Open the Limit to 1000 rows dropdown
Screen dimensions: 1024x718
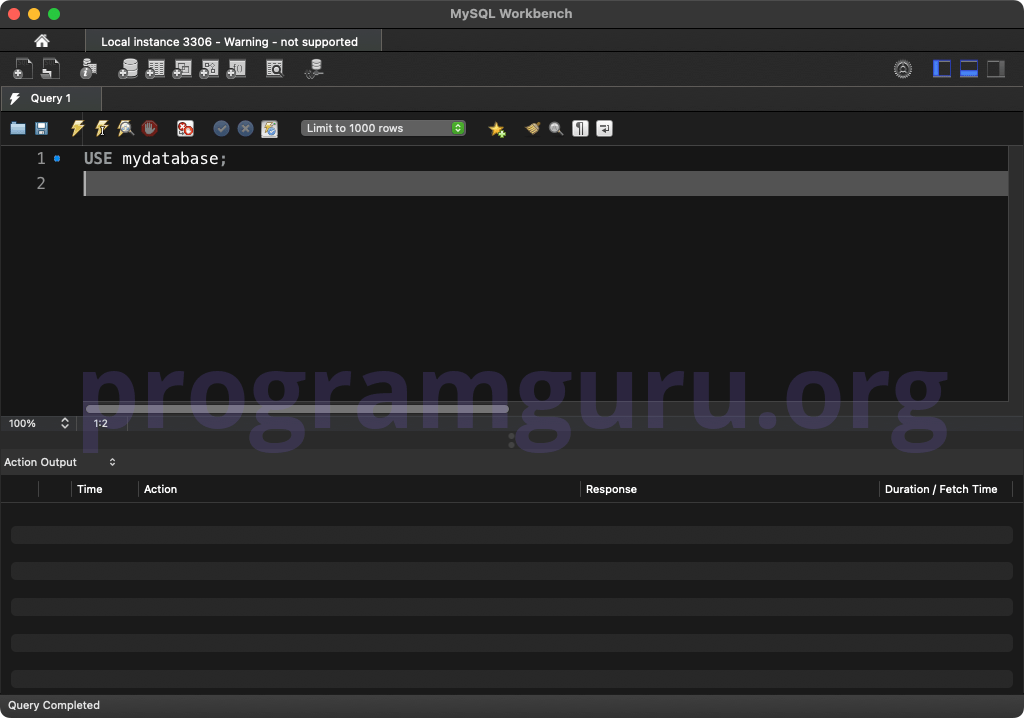point(383,128)
